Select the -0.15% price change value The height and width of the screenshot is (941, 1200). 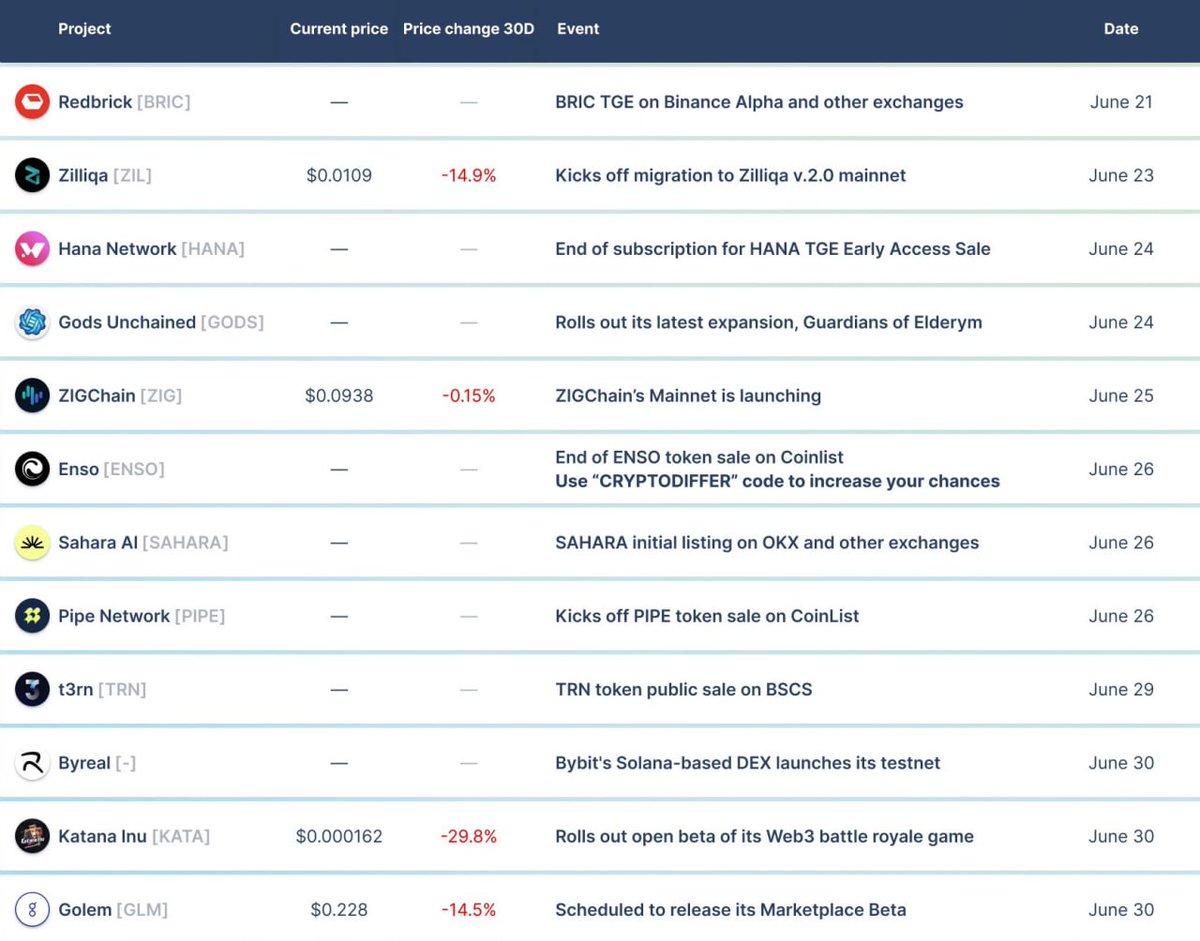[x=469, y=396]
